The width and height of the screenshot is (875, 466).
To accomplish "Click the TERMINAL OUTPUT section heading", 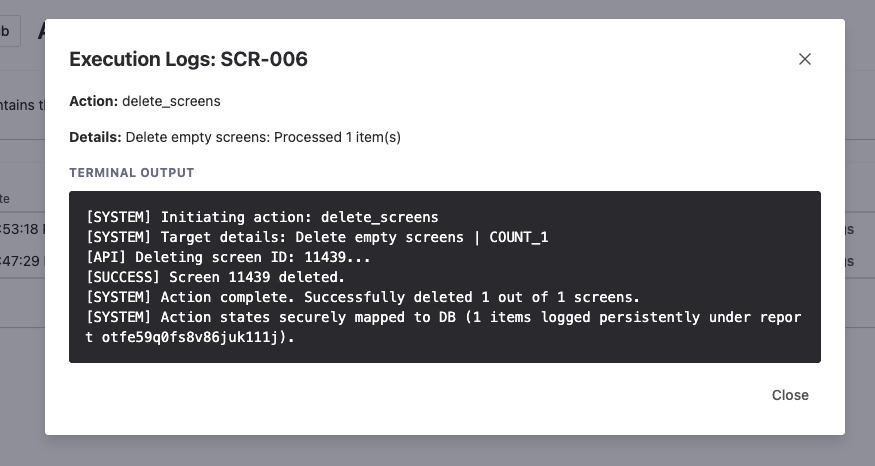I will 131,173.
